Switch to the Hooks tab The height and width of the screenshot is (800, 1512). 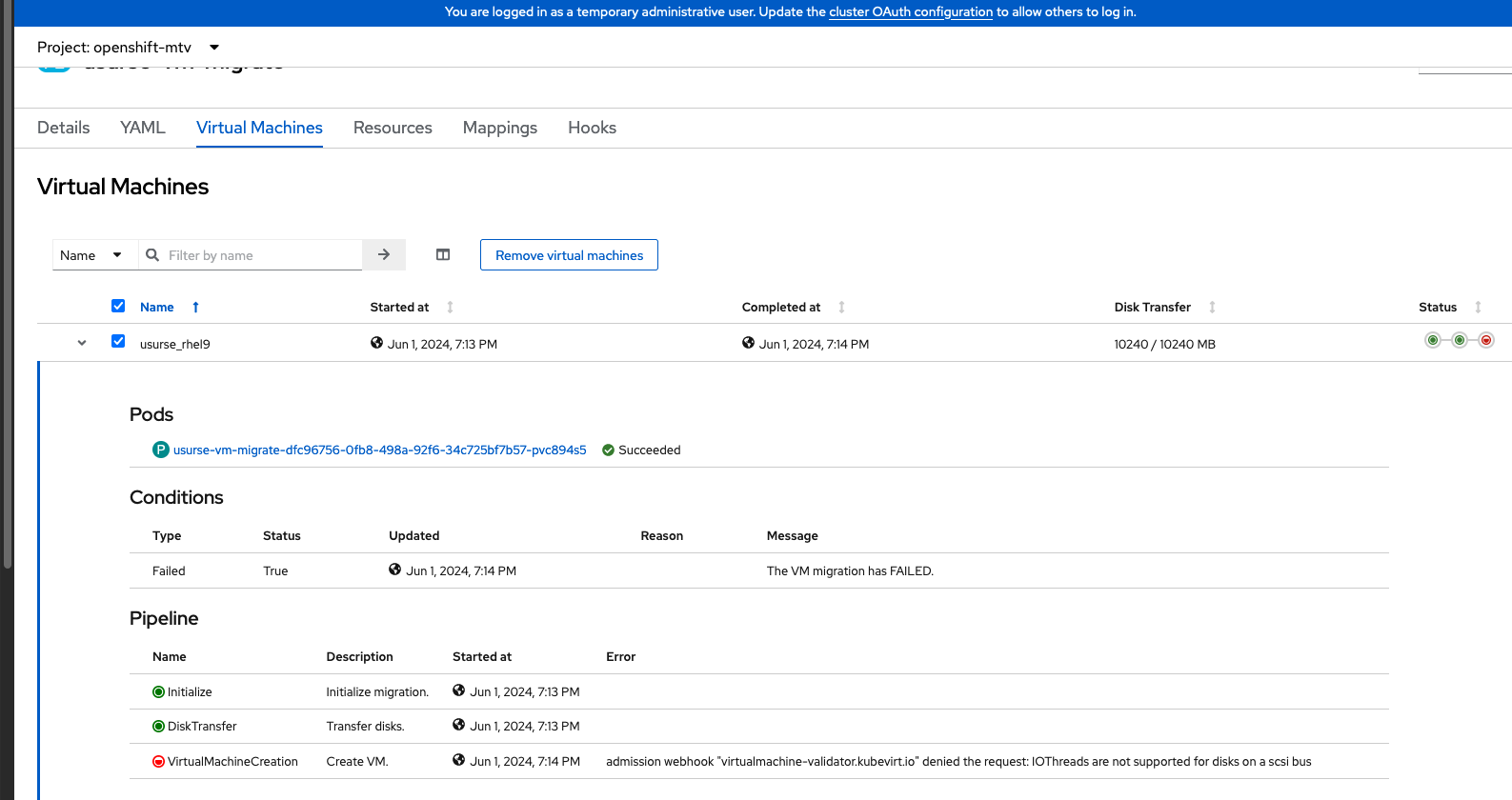592,128
